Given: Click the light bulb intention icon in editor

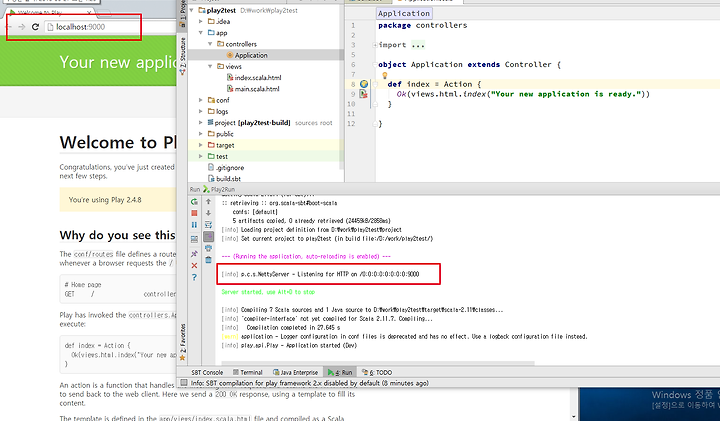Looking at the screenshot, I should (385, 75).
